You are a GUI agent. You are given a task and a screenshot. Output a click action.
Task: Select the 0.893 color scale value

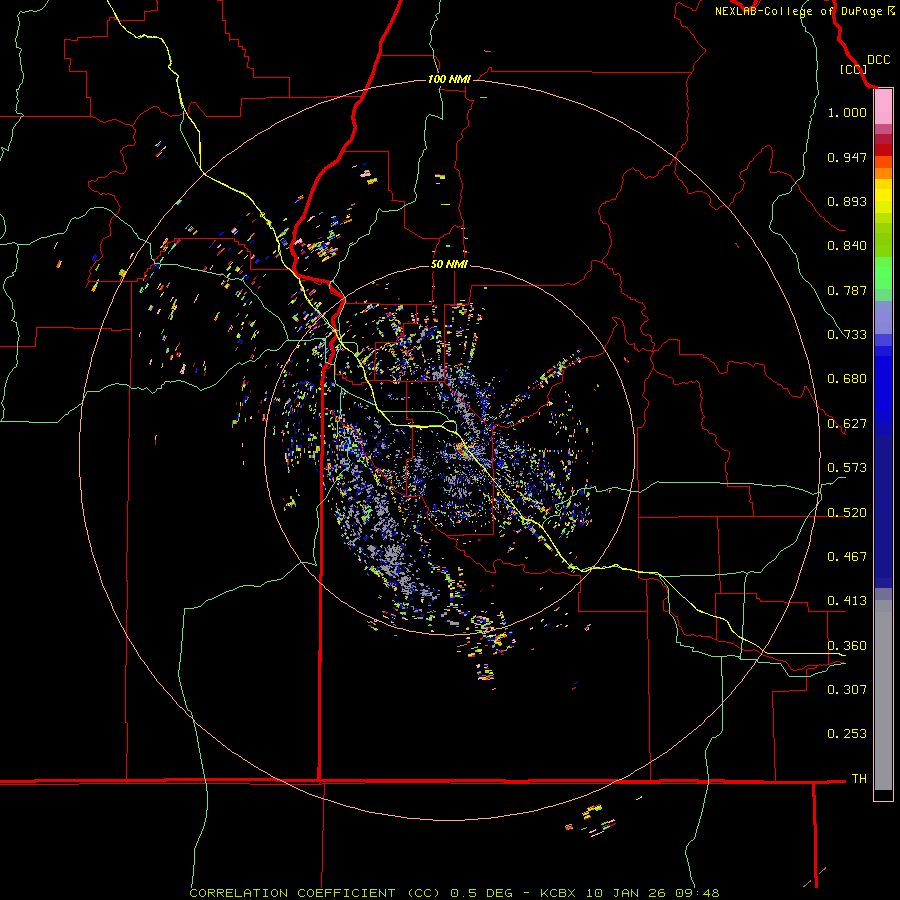847,201
